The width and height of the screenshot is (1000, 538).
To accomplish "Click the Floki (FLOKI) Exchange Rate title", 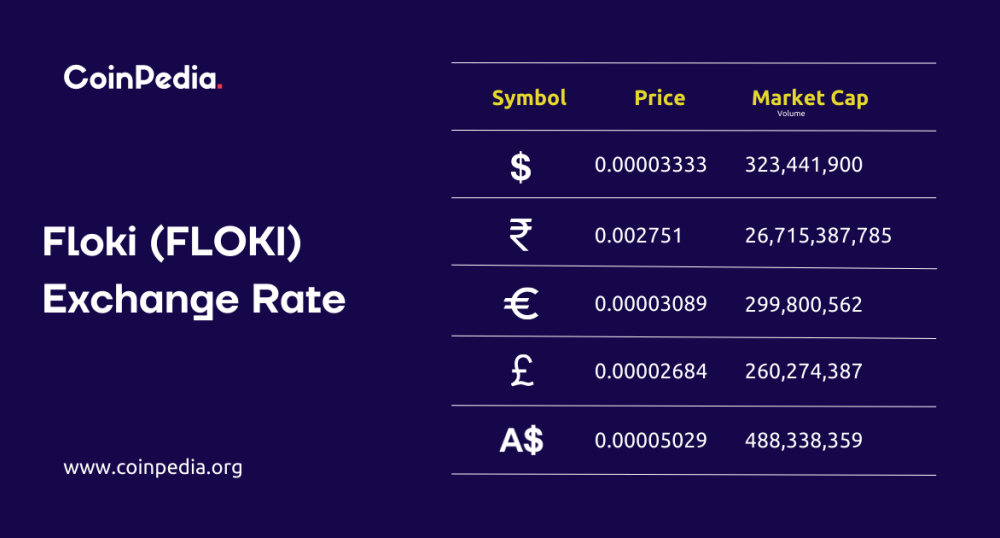I will 194,270.
